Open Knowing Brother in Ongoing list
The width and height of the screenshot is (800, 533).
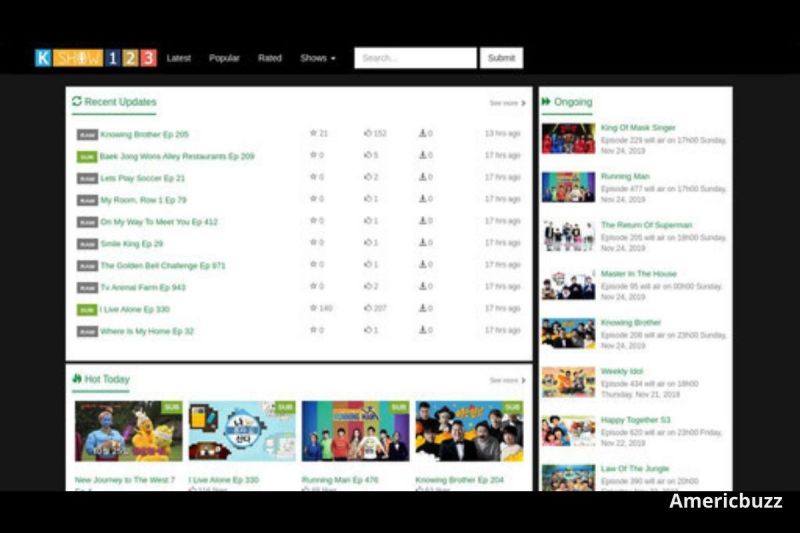point(631,323)
